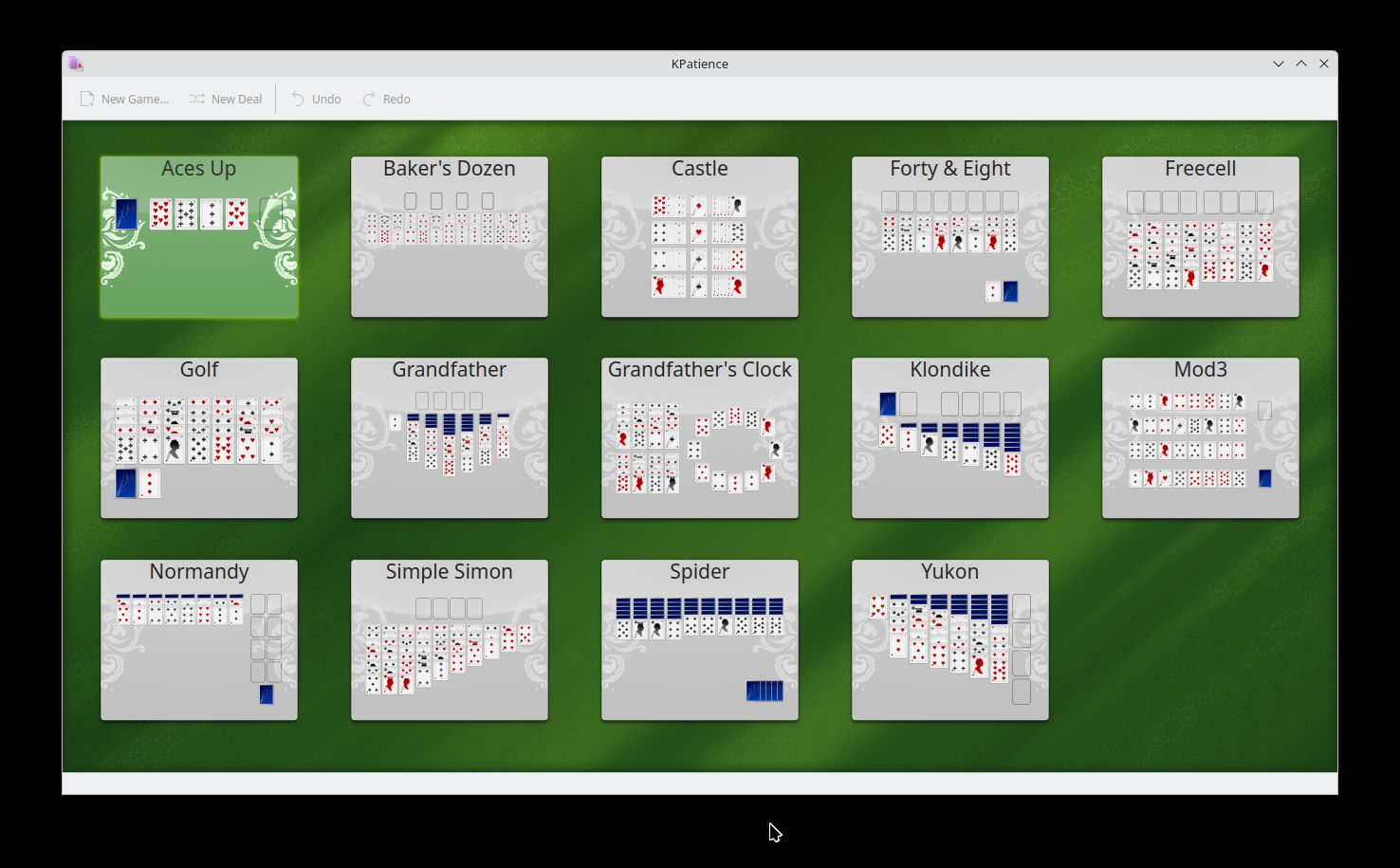Click the New Deal shuffle button

226,99
